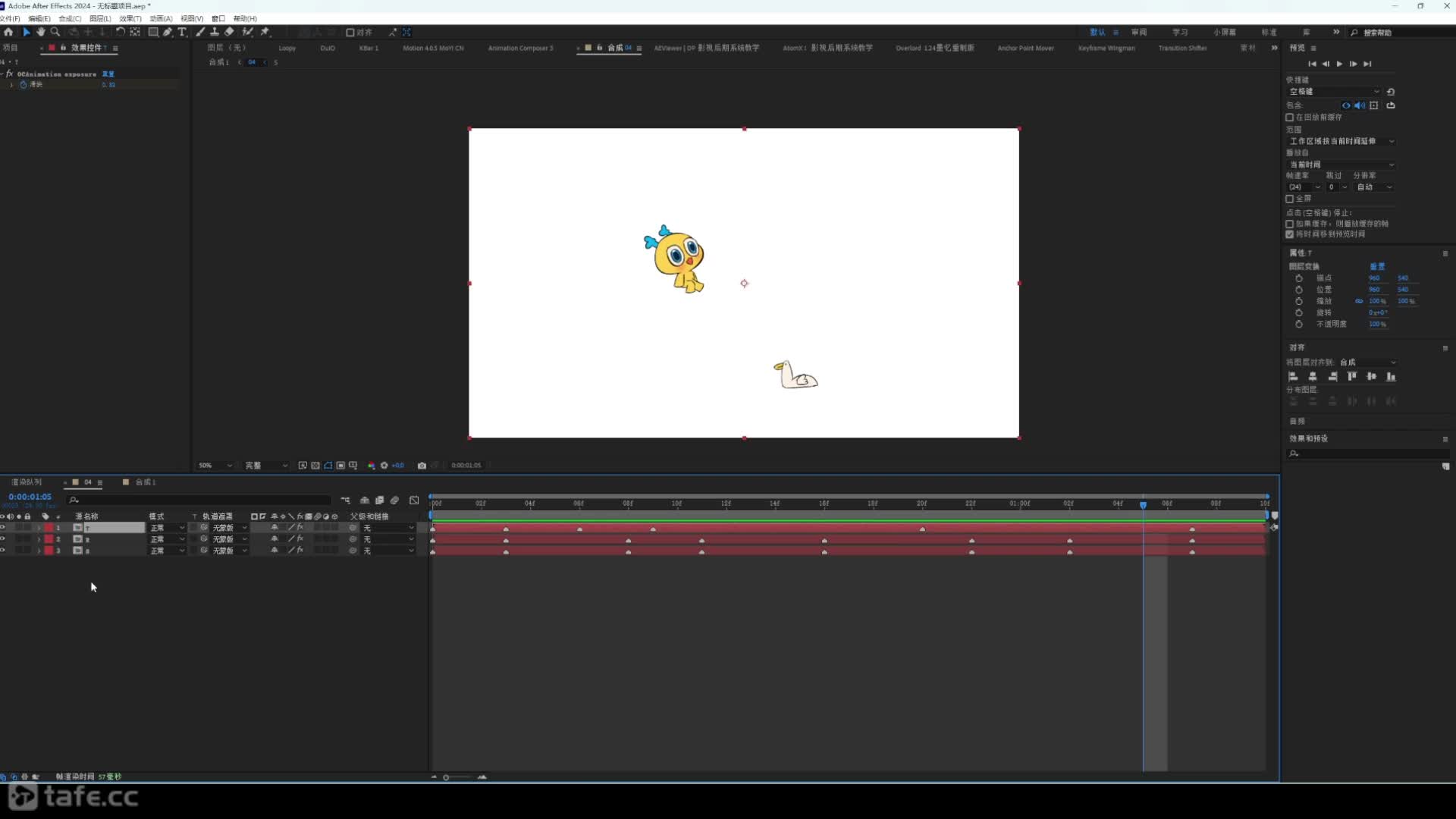The height and width of the screenshot is (819, 1456).
Task: Hide layer 1 with its eye icon
Action: pos(3,528)
